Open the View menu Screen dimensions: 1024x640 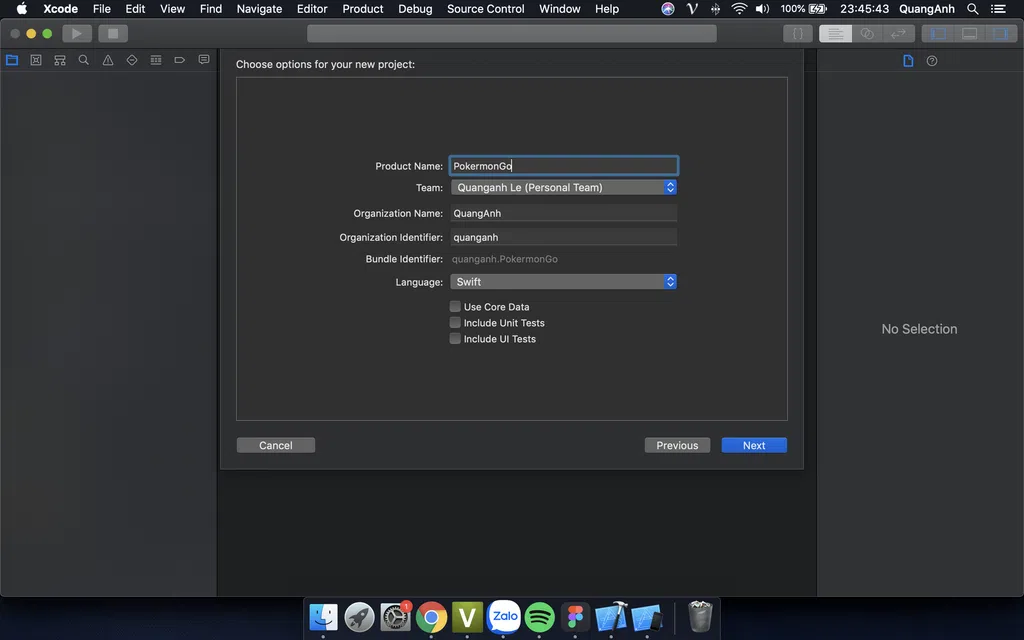[172, 9]
